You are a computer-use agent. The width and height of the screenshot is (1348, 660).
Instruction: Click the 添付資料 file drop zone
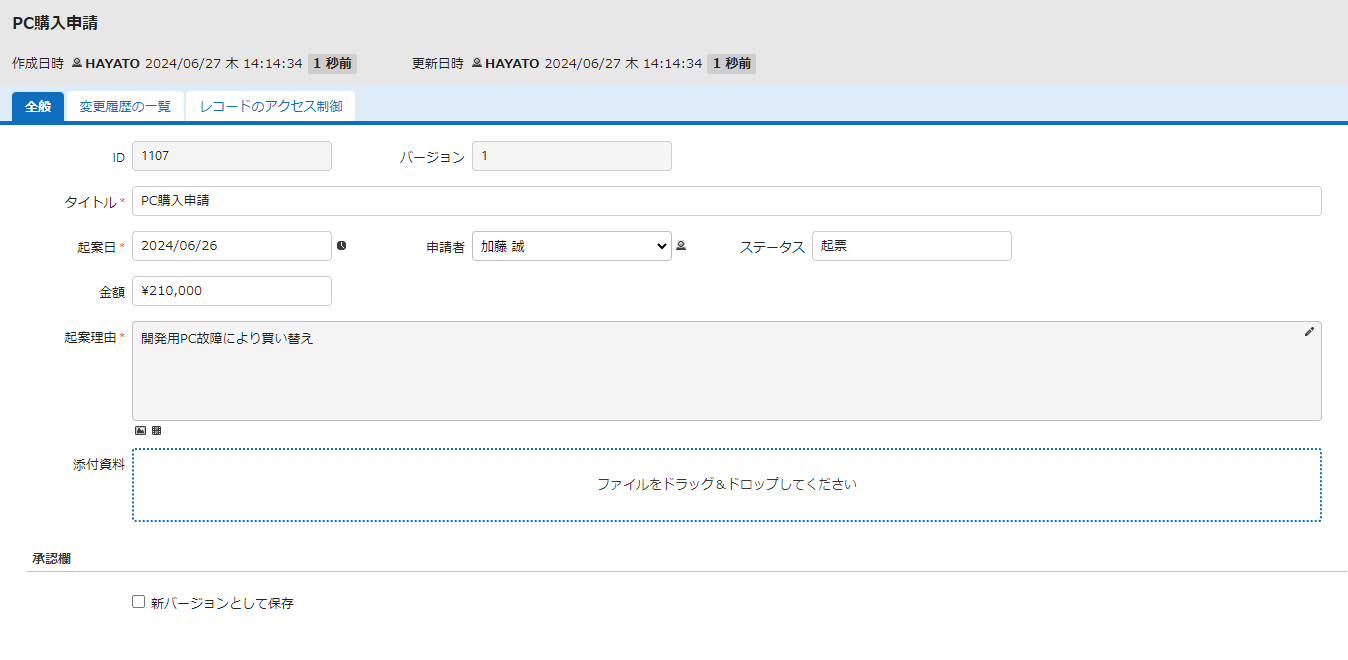coord(727,485)
